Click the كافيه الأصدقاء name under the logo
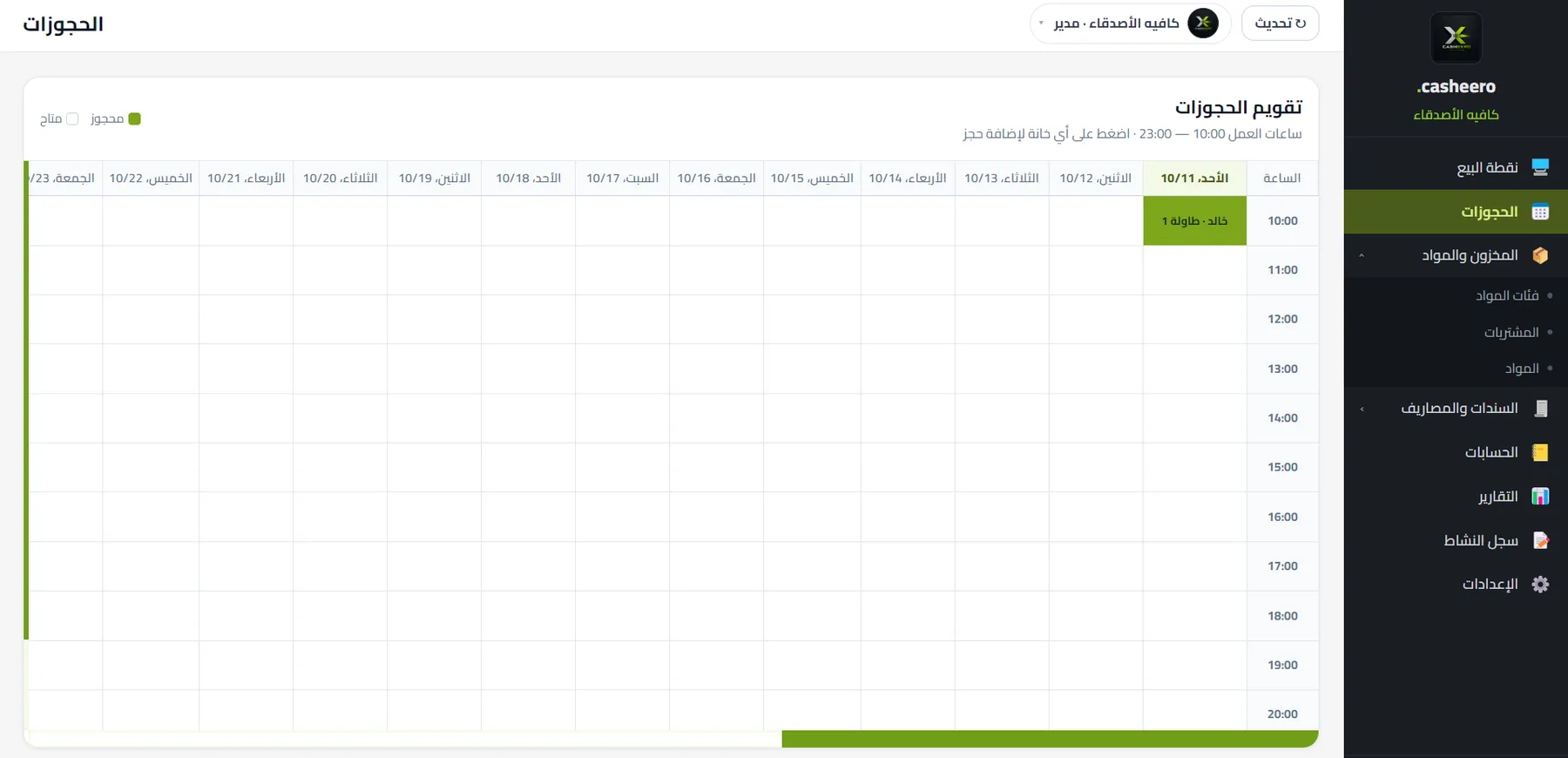The width and height of the screenshot is (1568, 758). (x=1456, y=115)
